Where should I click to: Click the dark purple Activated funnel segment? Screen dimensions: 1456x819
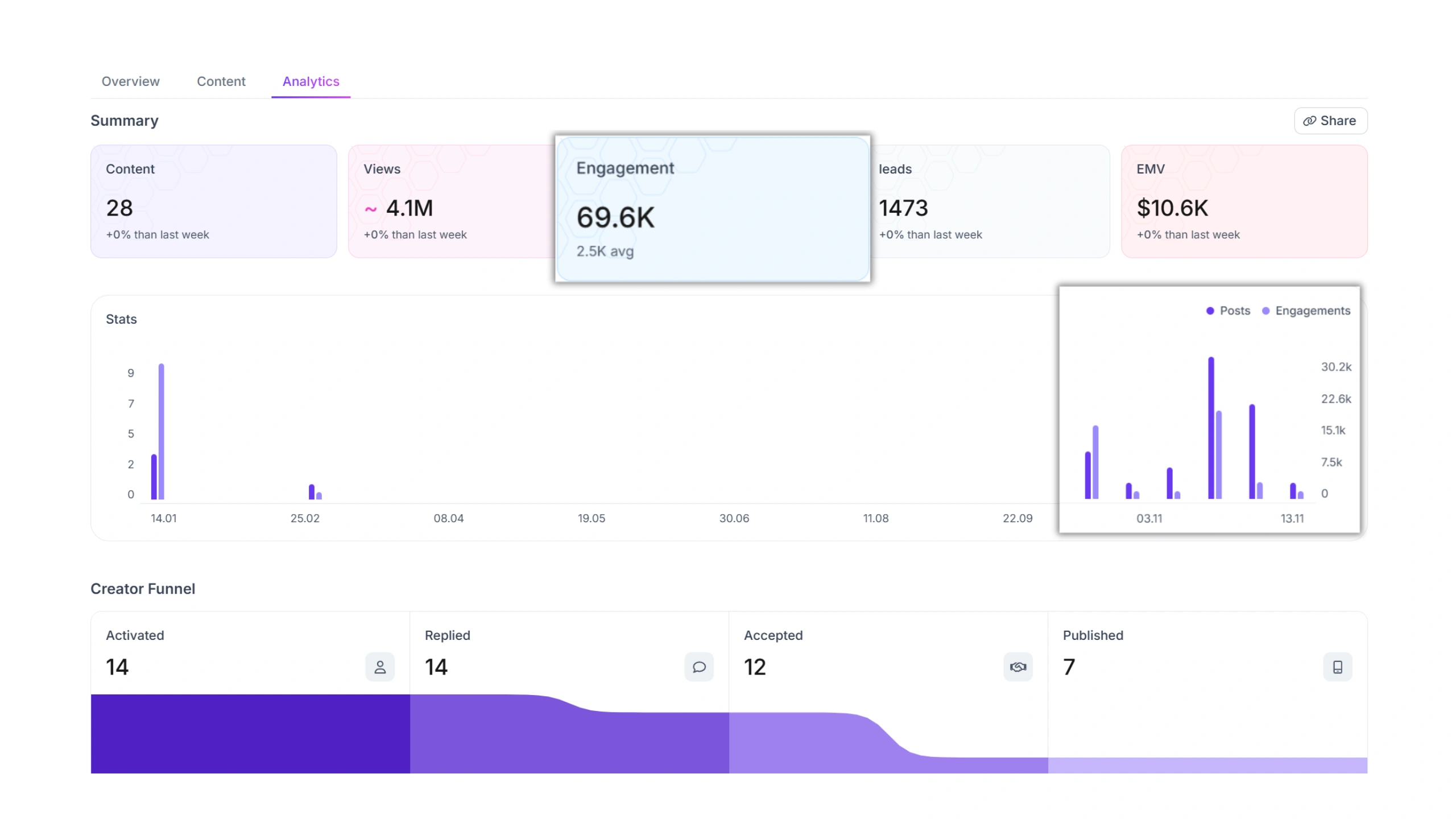(x=250, y=733)
